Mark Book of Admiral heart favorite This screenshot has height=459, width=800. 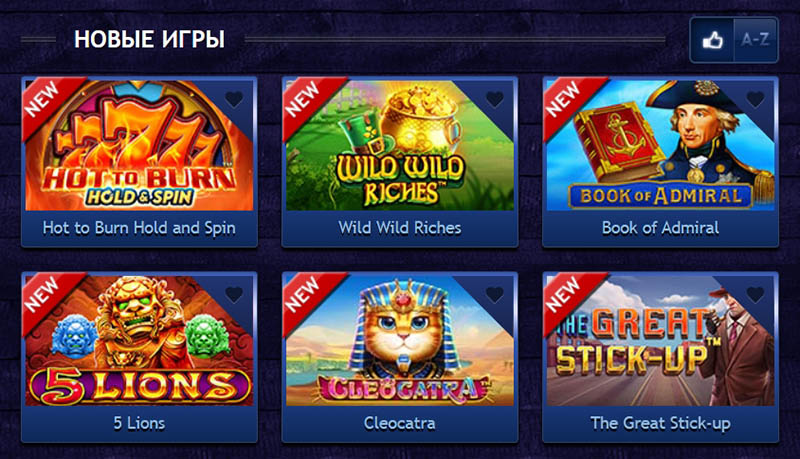tap(755, 99)
